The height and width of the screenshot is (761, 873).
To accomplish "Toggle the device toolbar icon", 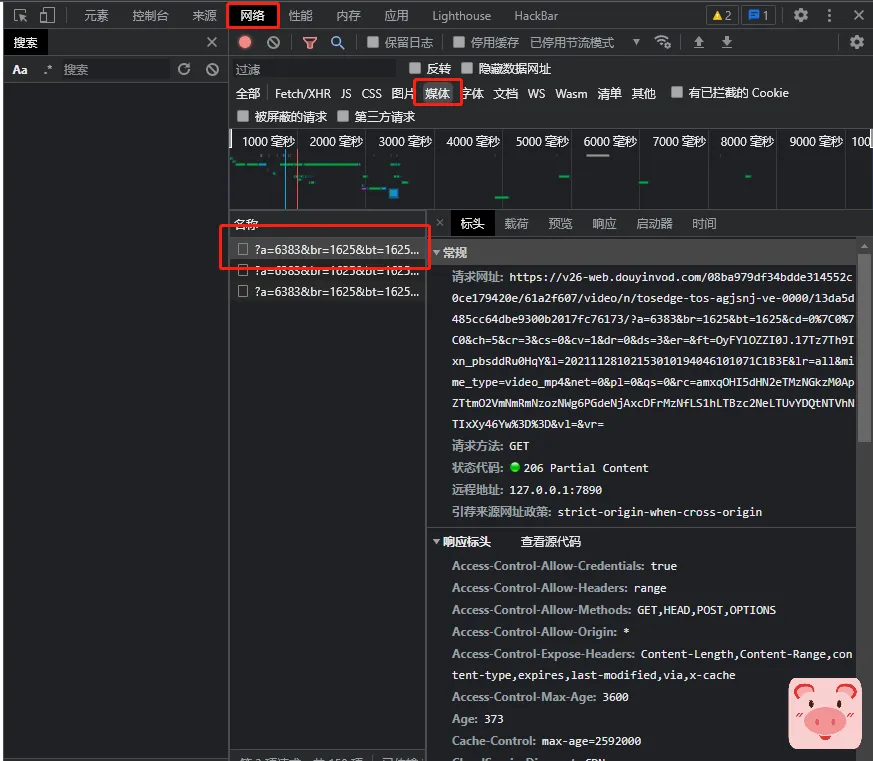I will [x=47, y=16].
